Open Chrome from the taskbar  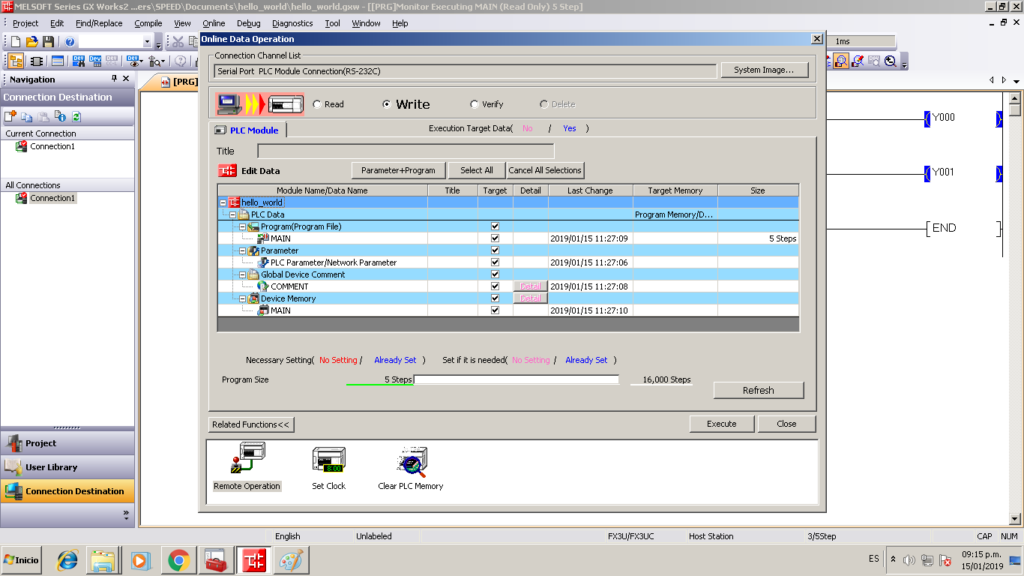pyautogui.click(x=178, y=560)
